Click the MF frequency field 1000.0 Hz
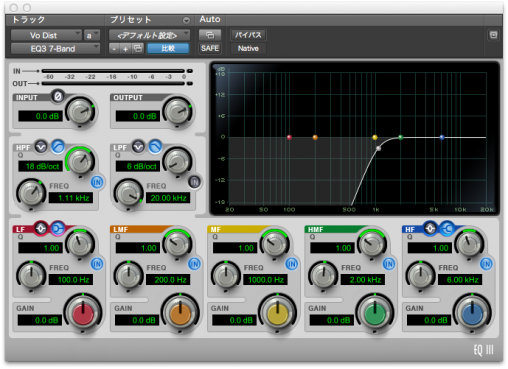This screenshot has width=508, height=369. pyautogui.click(x=266, y=280)
